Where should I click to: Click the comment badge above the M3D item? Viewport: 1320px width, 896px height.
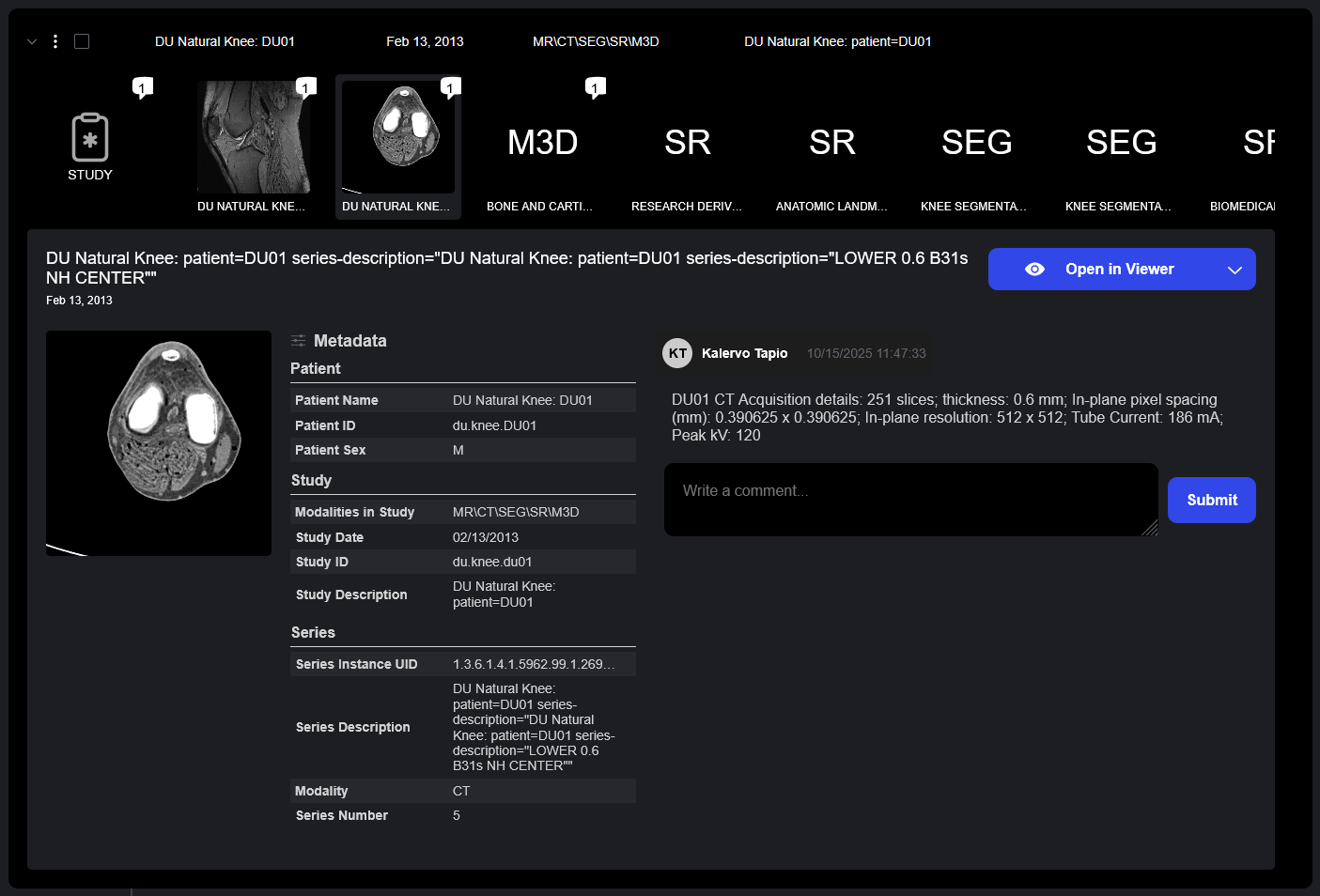pyautogui.click(x=595, y=86)
